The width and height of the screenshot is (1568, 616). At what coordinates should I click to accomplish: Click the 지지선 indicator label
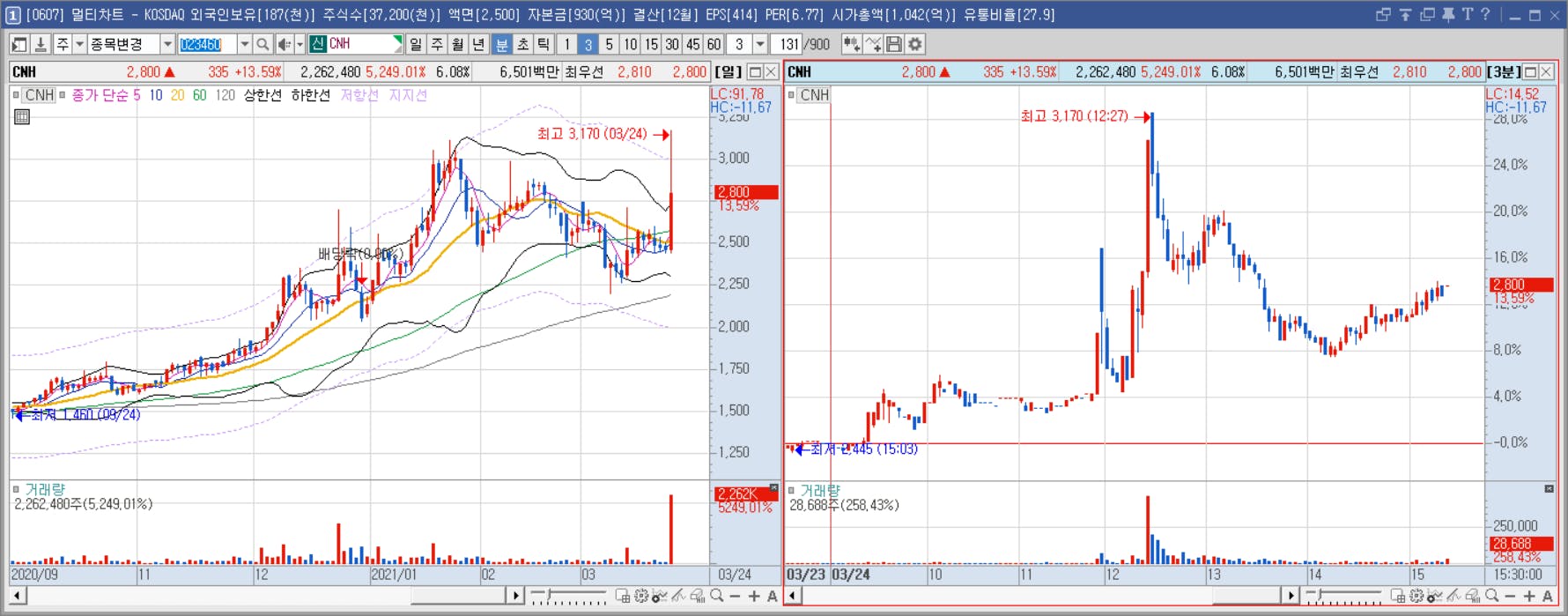408,95
